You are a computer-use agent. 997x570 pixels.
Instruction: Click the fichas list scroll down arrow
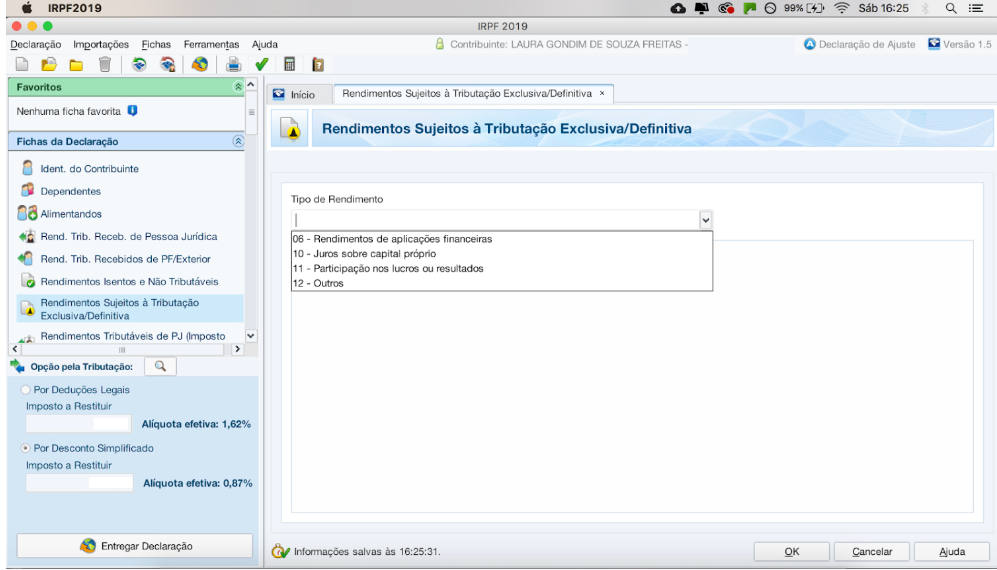[251, 335]
